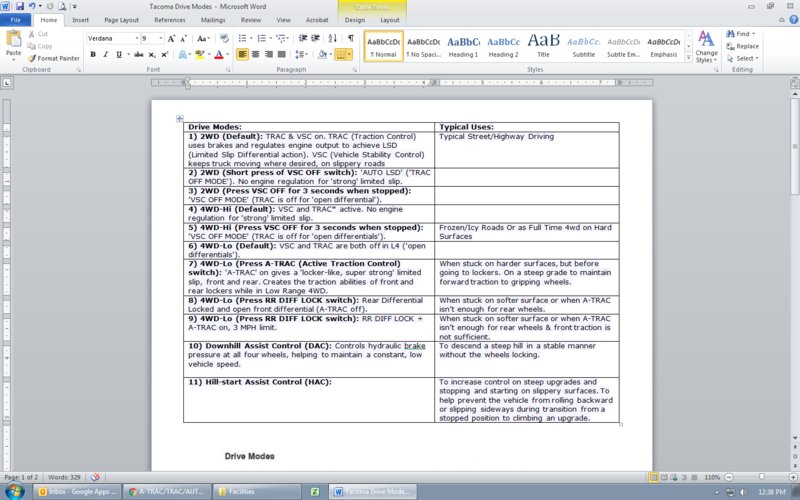Screen dimensions: 800x500
Task: Open Line Spacing dropdown
Action: (x=302, y=54)
